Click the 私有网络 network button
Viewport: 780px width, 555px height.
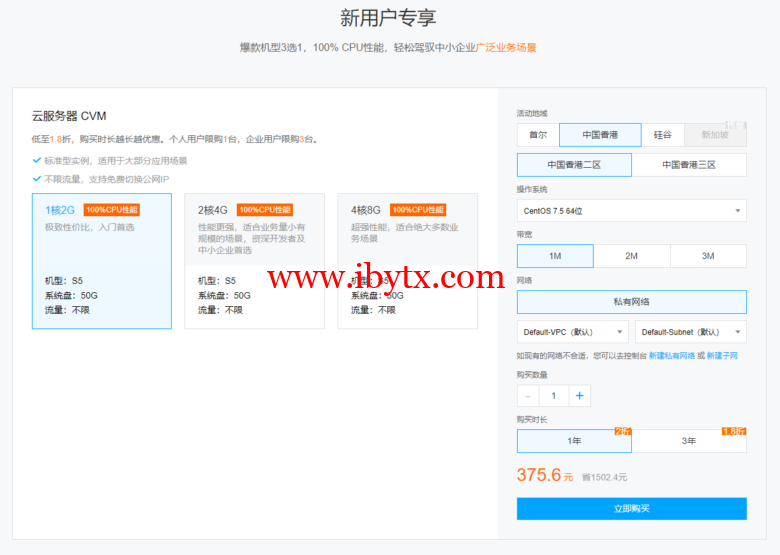tap(631, 302)
